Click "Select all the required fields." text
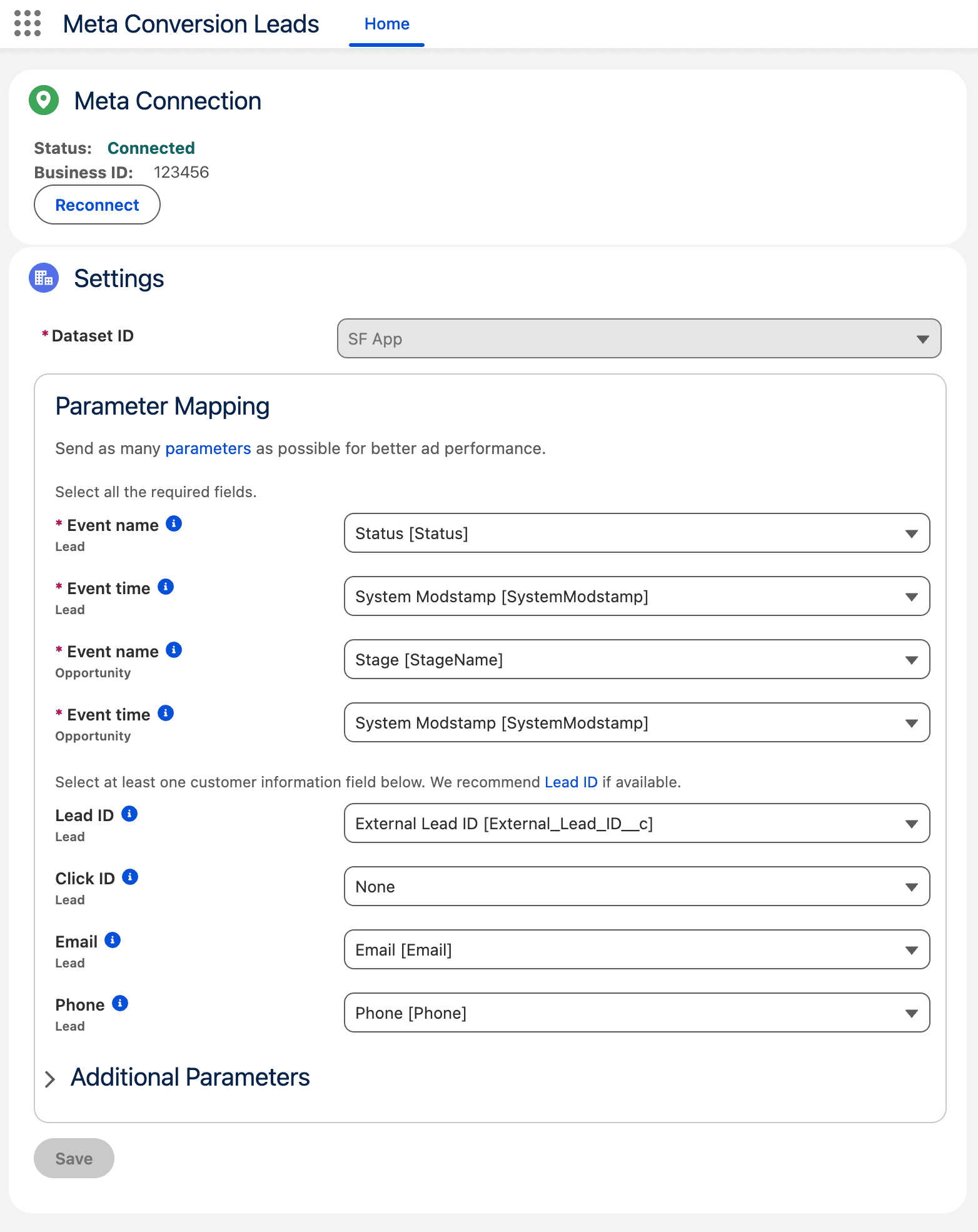This screenshot has width=978, height=1232. click(x=156, y=492)
